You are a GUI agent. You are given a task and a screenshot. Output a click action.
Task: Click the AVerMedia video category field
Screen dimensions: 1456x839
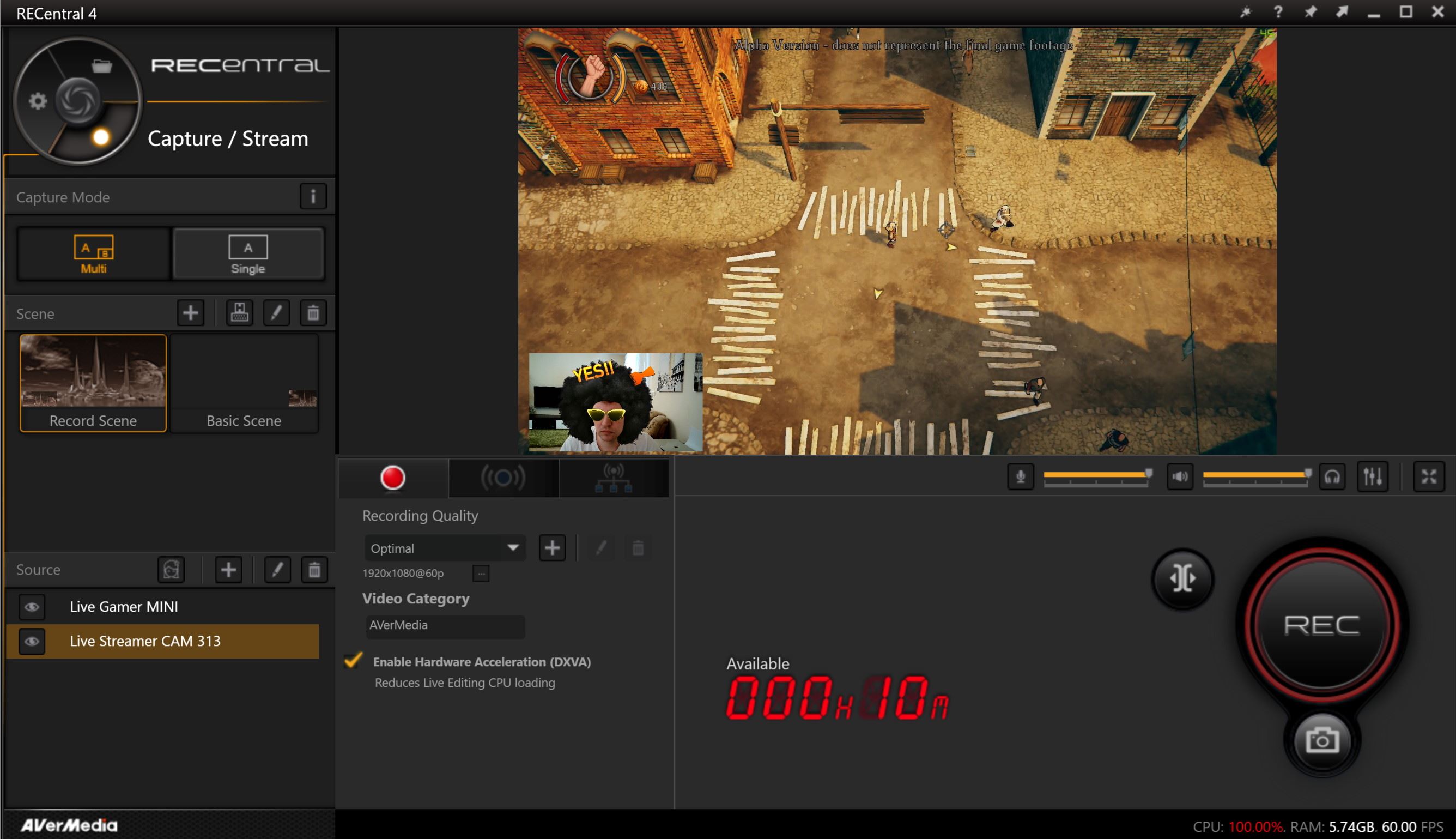pyautogui.click(x=445, y=626)
